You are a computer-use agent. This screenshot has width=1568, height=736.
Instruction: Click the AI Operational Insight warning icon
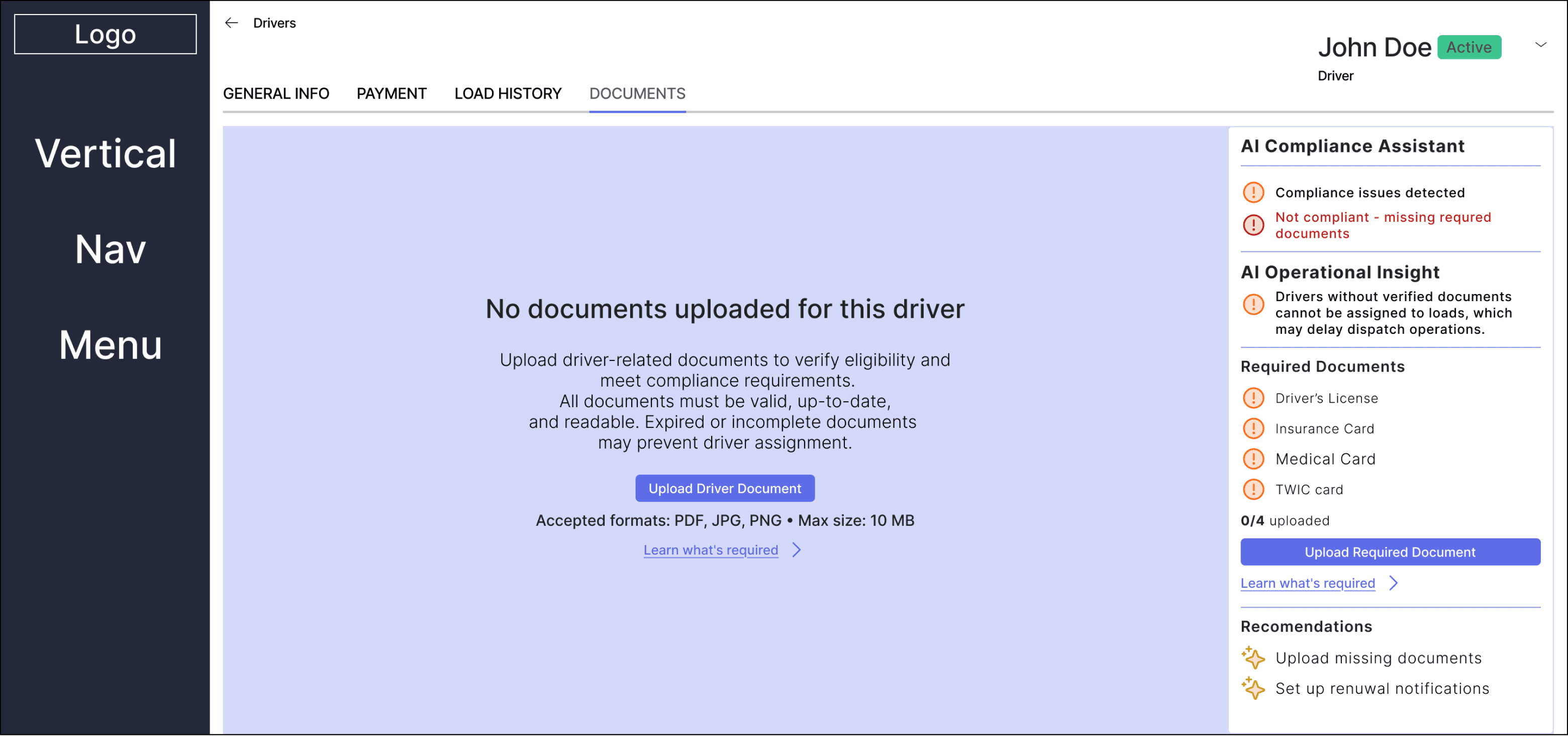coord(1253,304)
